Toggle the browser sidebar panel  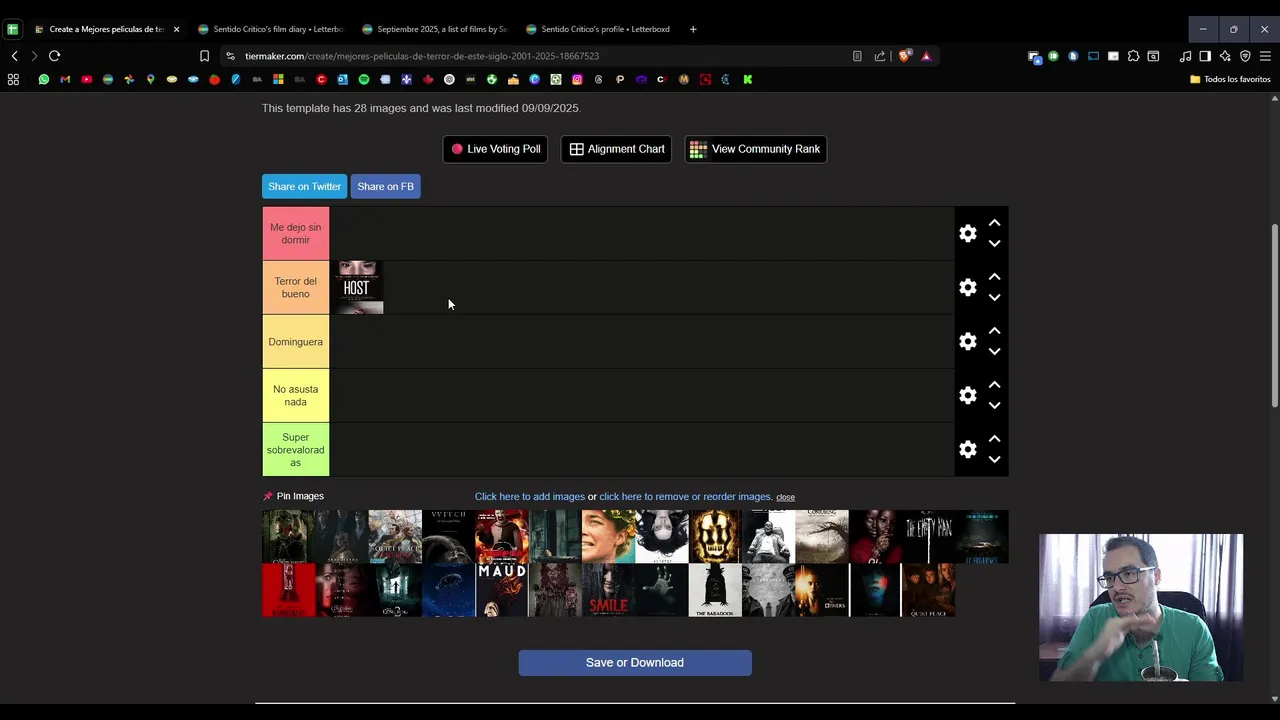coord(1205,56)
